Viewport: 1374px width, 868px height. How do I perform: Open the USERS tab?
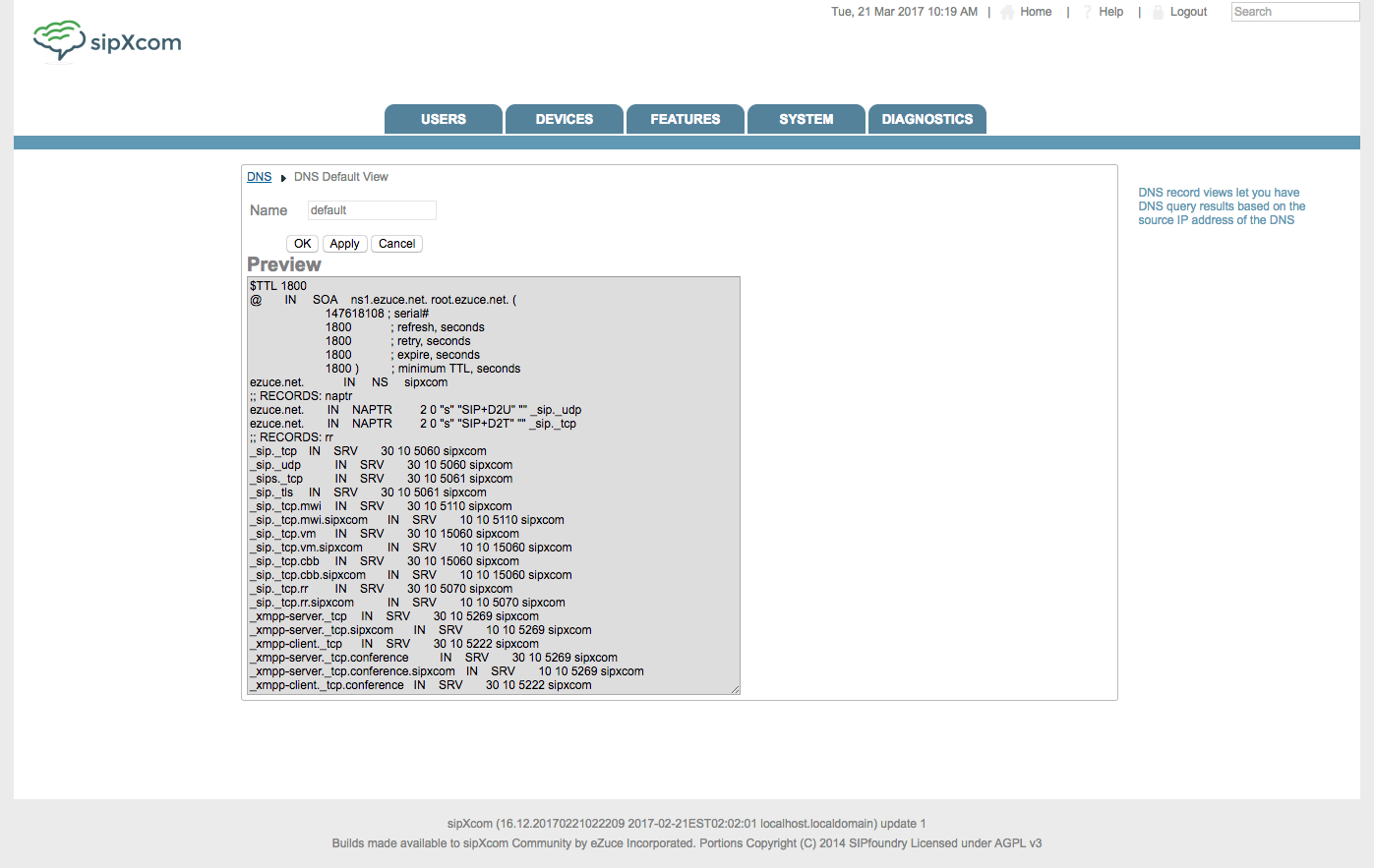444,119
